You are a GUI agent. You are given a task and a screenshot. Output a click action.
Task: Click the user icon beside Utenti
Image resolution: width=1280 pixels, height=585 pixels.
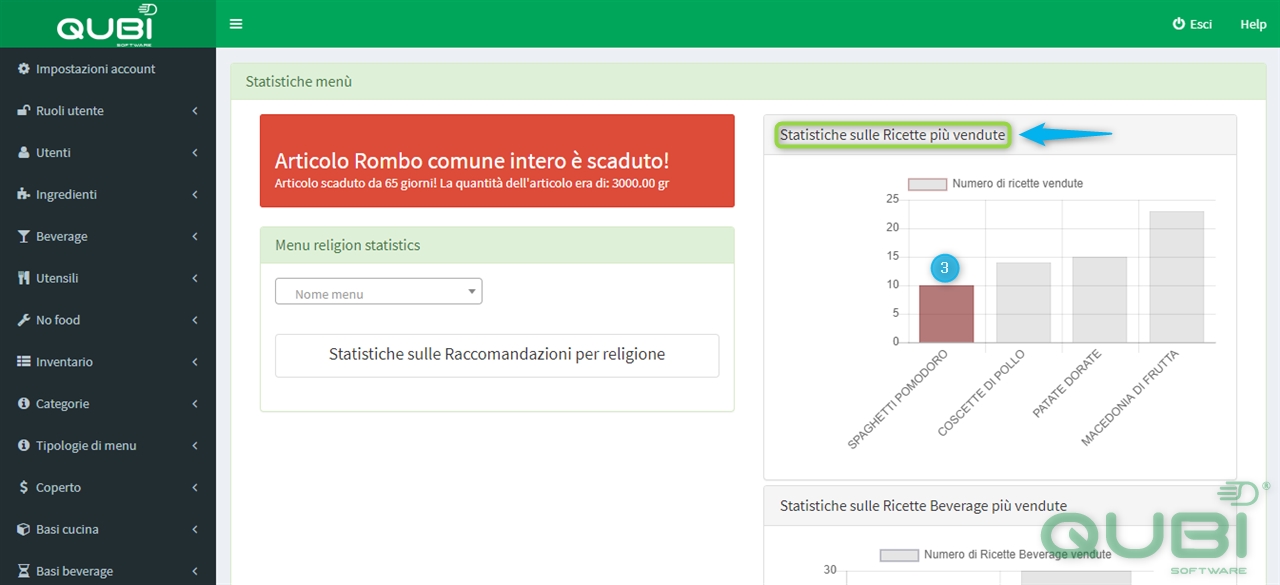[24, 153]
